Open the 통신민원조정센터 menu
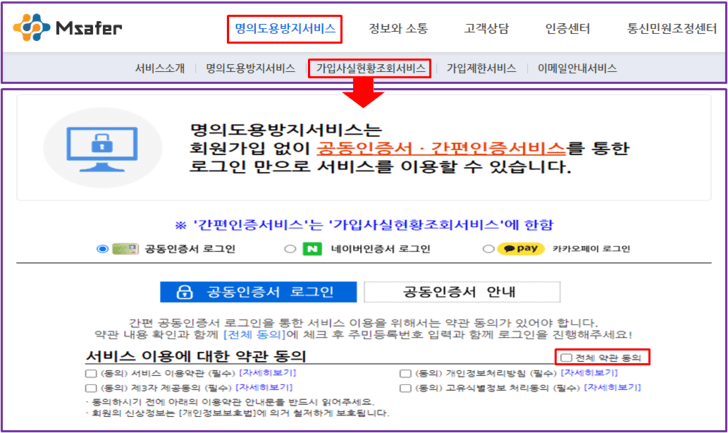Screen dimensions: 728x433 click(671, 29)
